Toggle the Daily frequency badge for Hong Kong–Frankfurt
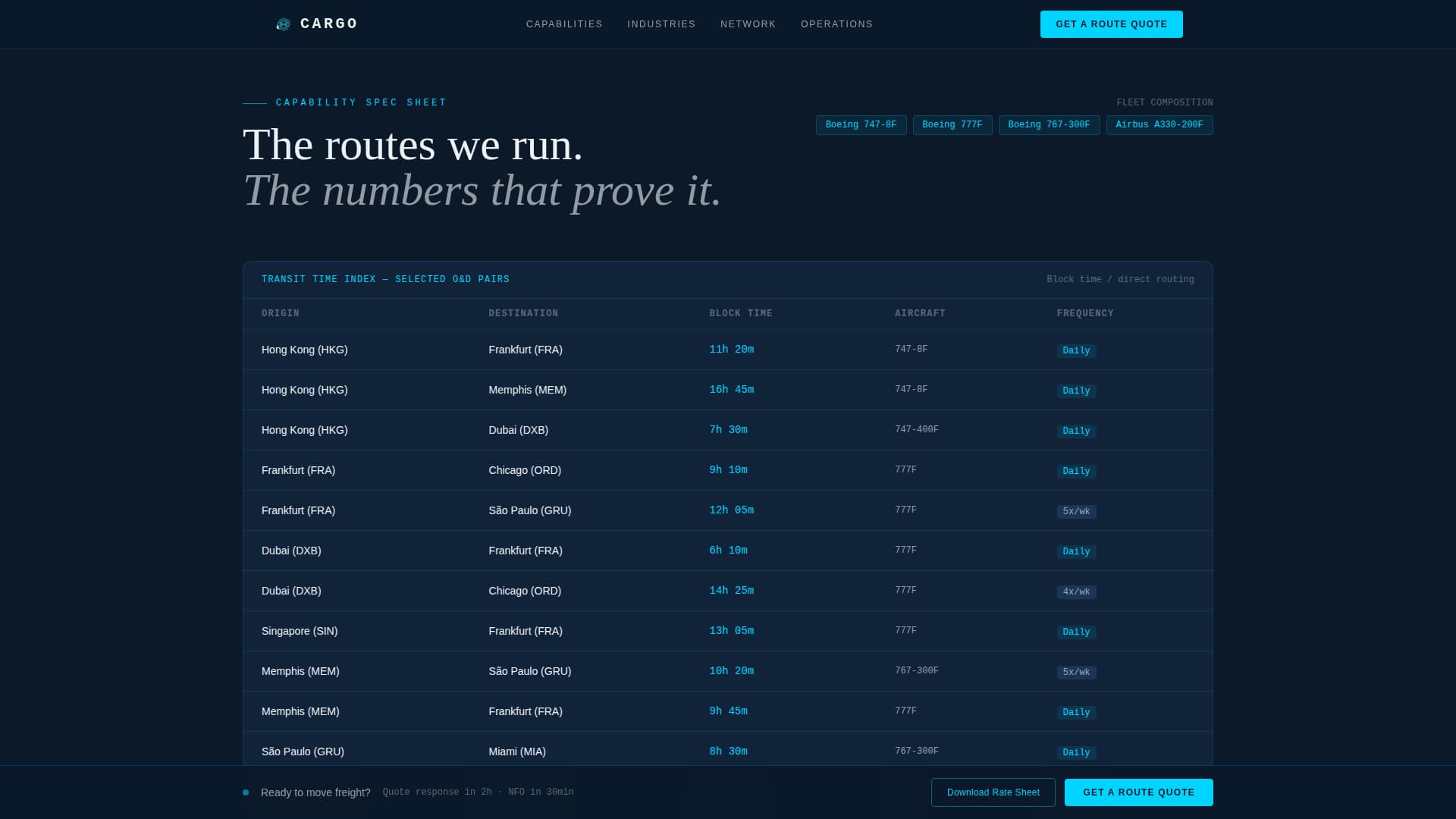This screenshot has height=819, width=1456. click(x=1076, y=350)
